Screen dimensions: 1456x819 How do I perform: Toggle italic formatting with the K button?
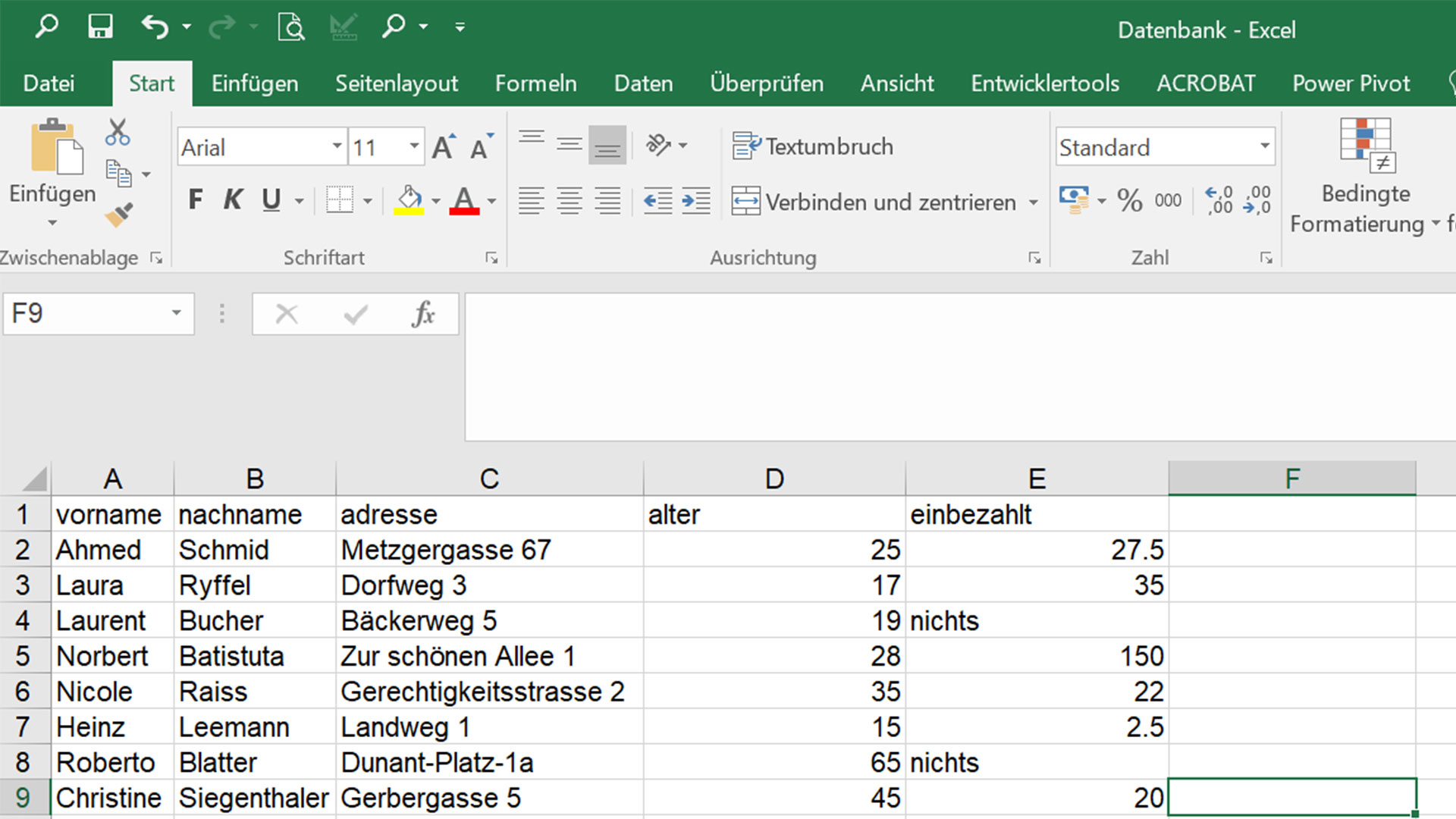(233, 199)
